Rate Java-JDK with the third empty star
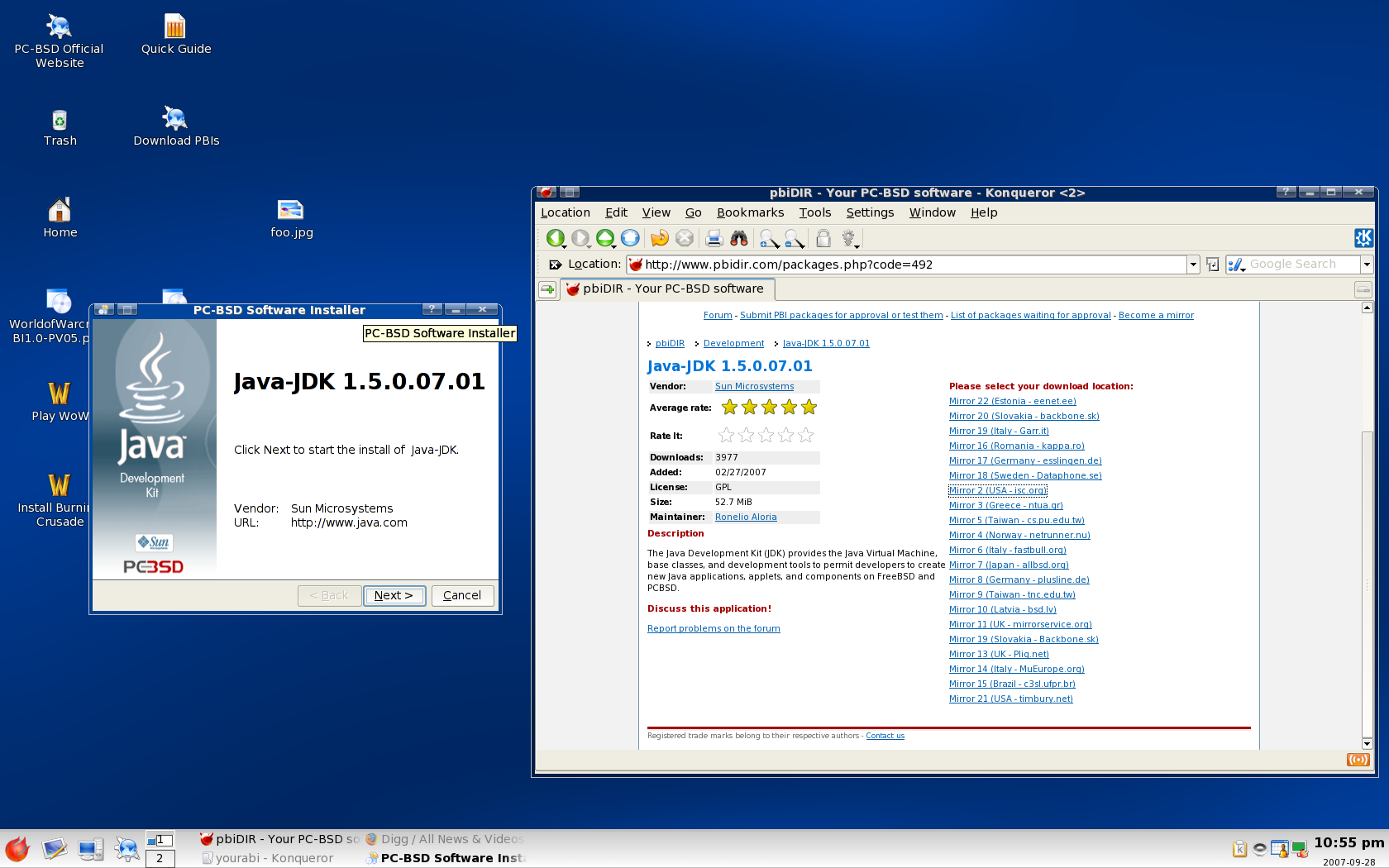1389x868 pixels. coord(766,435)
